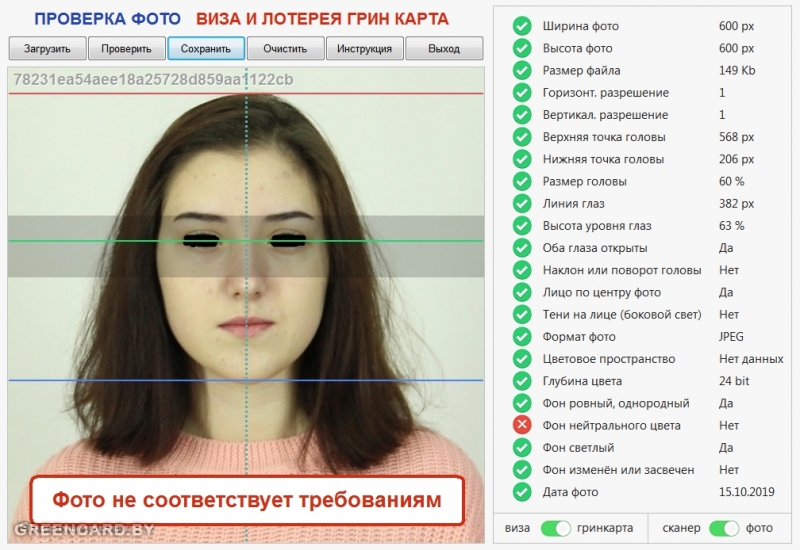
Task: Click green check icon next to Фон изменён или засвечен
Action: point(522,470)
